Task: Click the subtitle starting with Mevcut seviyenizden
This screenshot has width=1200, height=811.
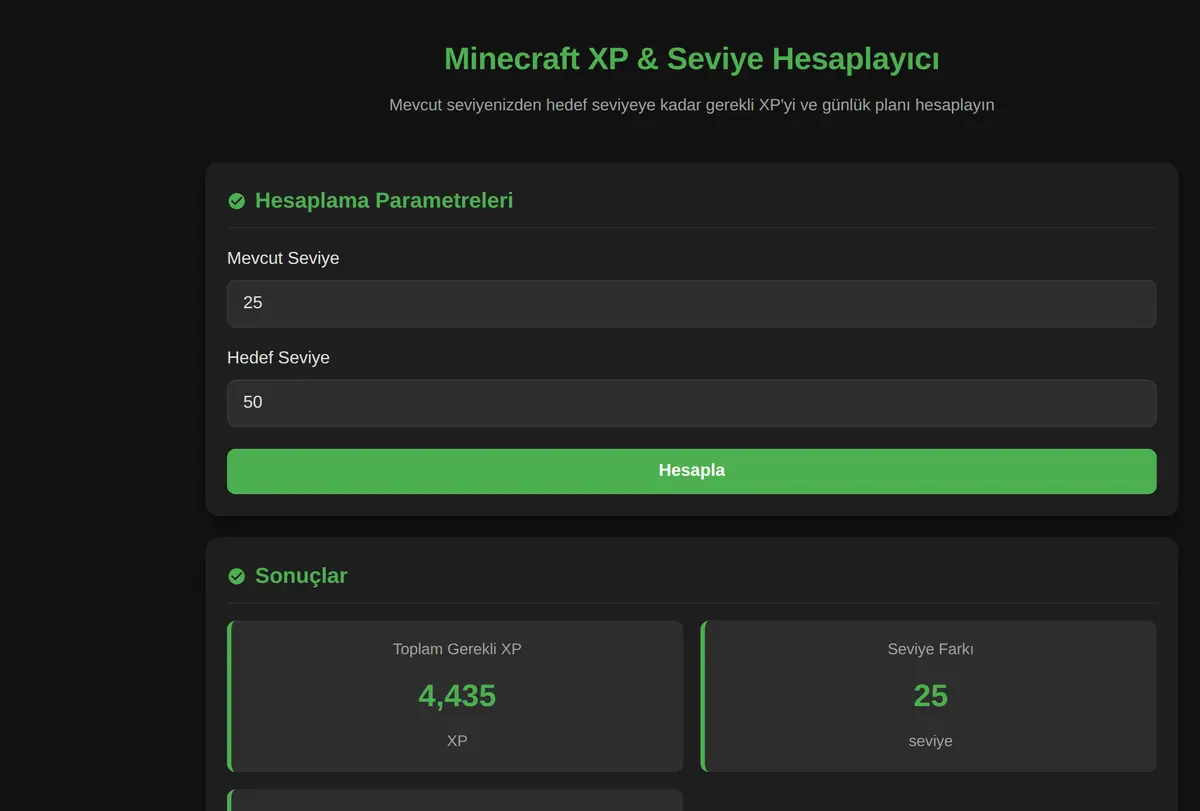Action: pyautogui.click(x=691, y=105)
